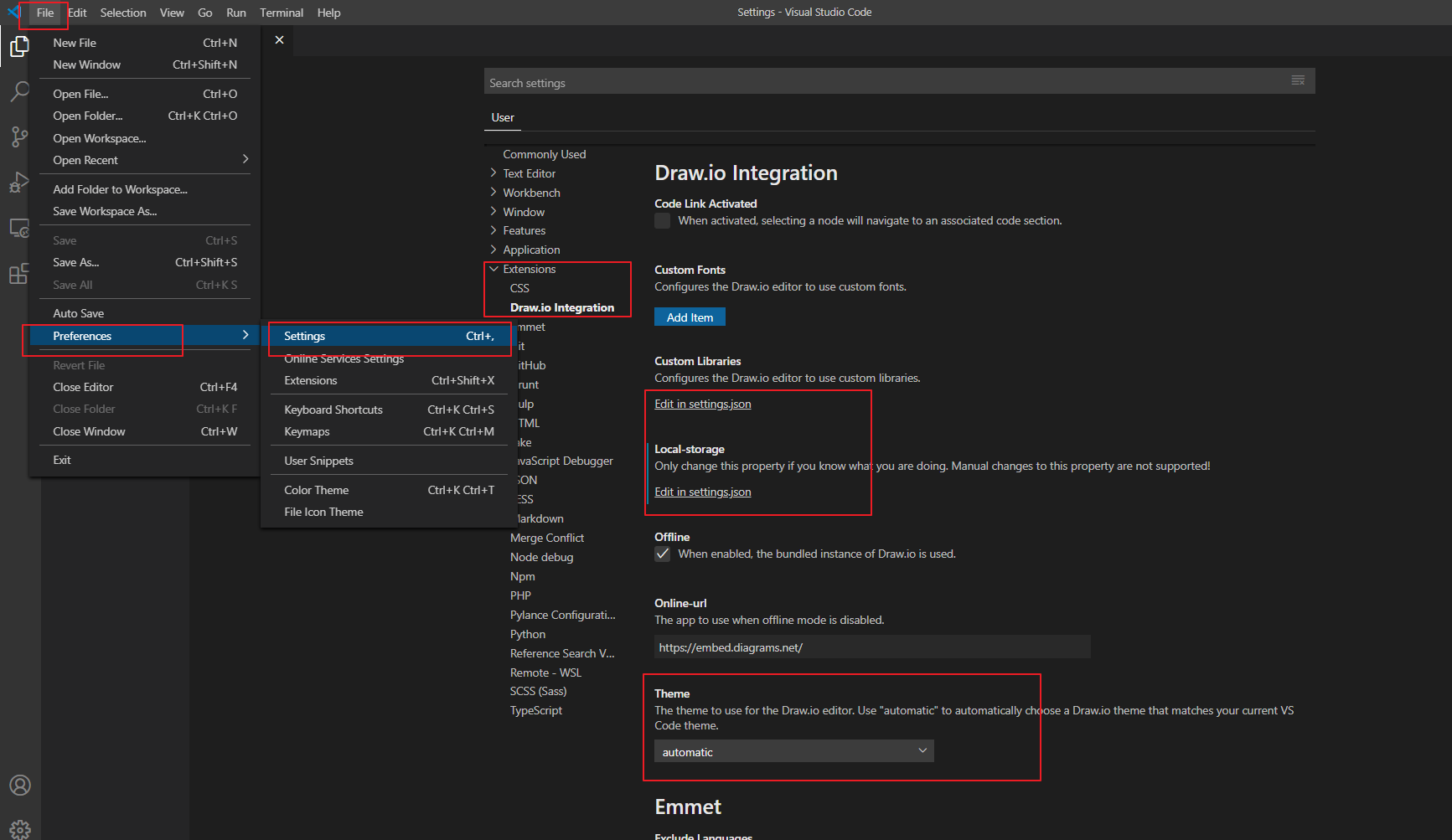The height and width of the screenshot is (840, 1452).
Task: Choose Exit from File menu
Action: point(144,460)
